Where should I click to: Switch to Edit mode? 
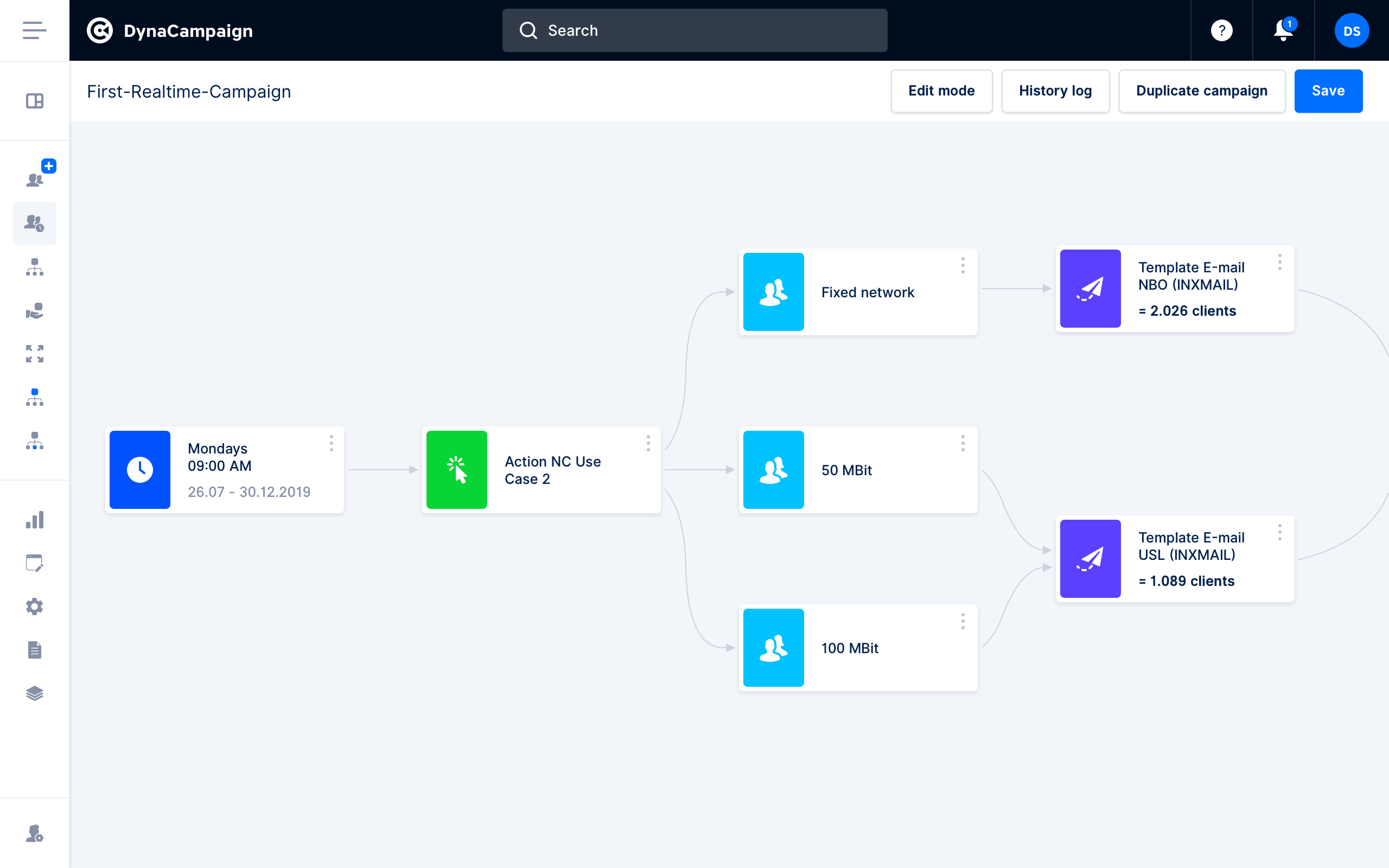pyautogui.click(x=941, y=91)
